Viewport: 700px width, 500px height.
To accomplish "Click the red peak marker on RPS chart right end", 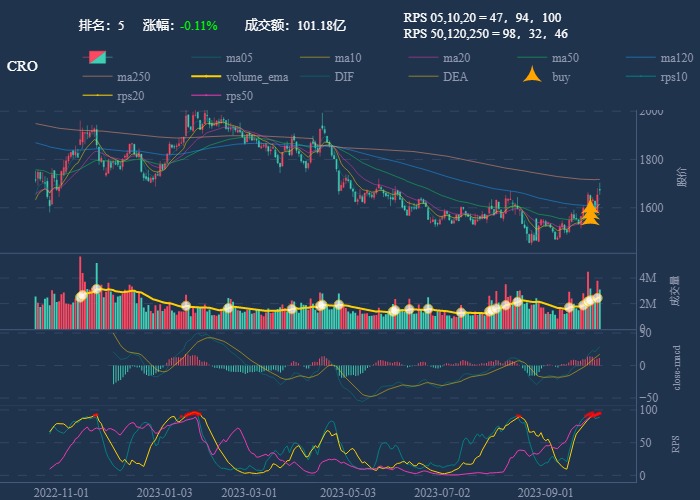I will (x=593, y=414).
